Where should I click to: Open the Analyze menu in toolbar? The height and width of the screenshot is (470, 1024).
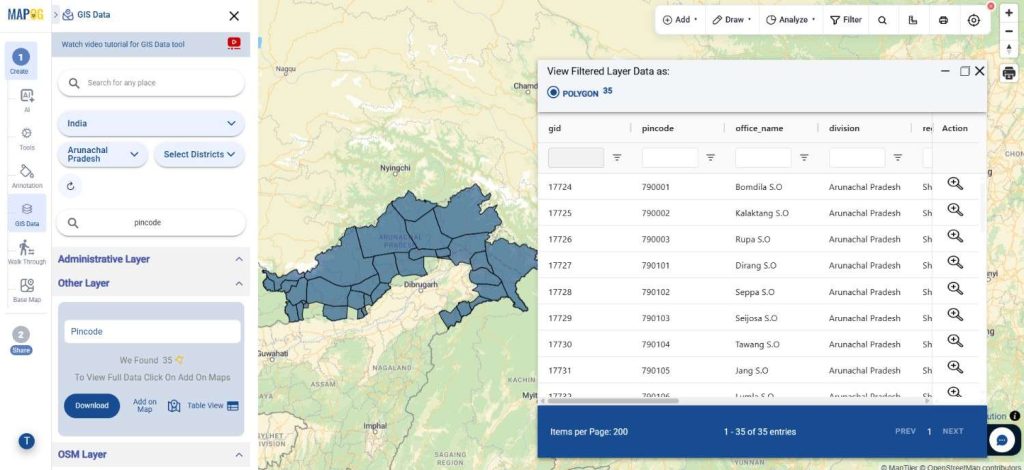coord(790,20)
